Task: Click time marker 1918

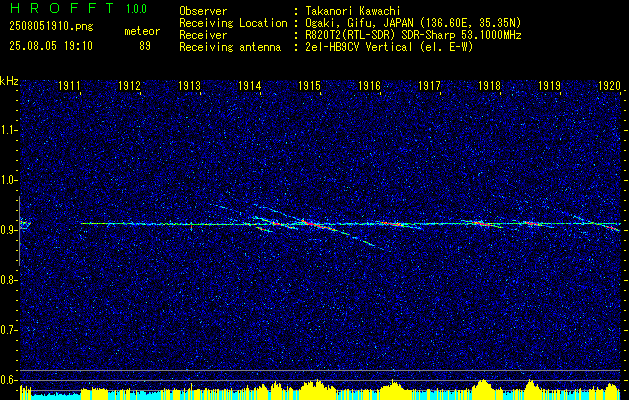Action: pyautogui.click(x=489, y=85)
